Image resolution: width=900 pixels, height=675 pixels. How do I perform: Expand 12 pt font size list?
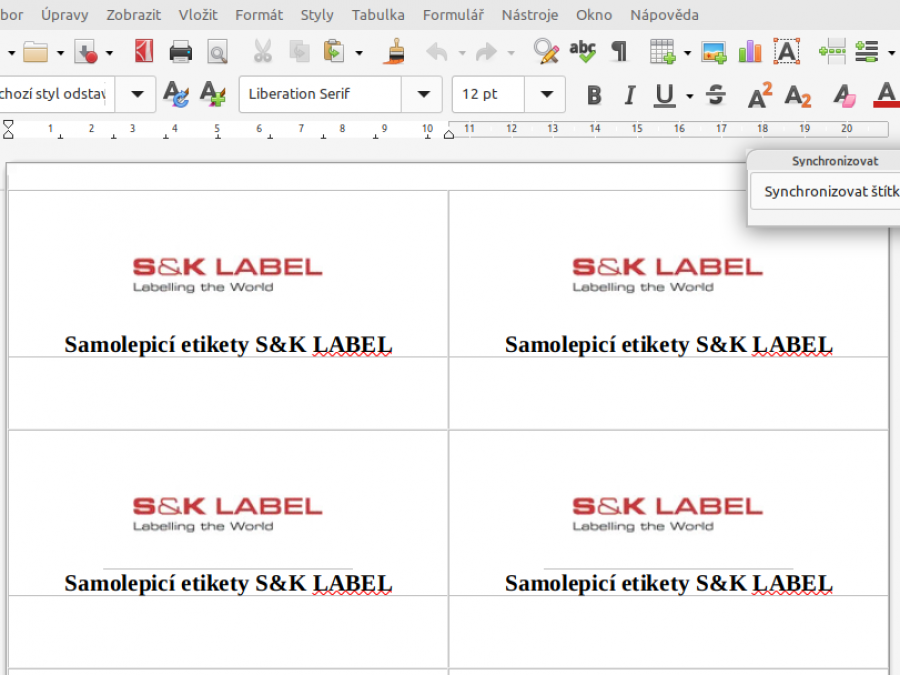547,94
